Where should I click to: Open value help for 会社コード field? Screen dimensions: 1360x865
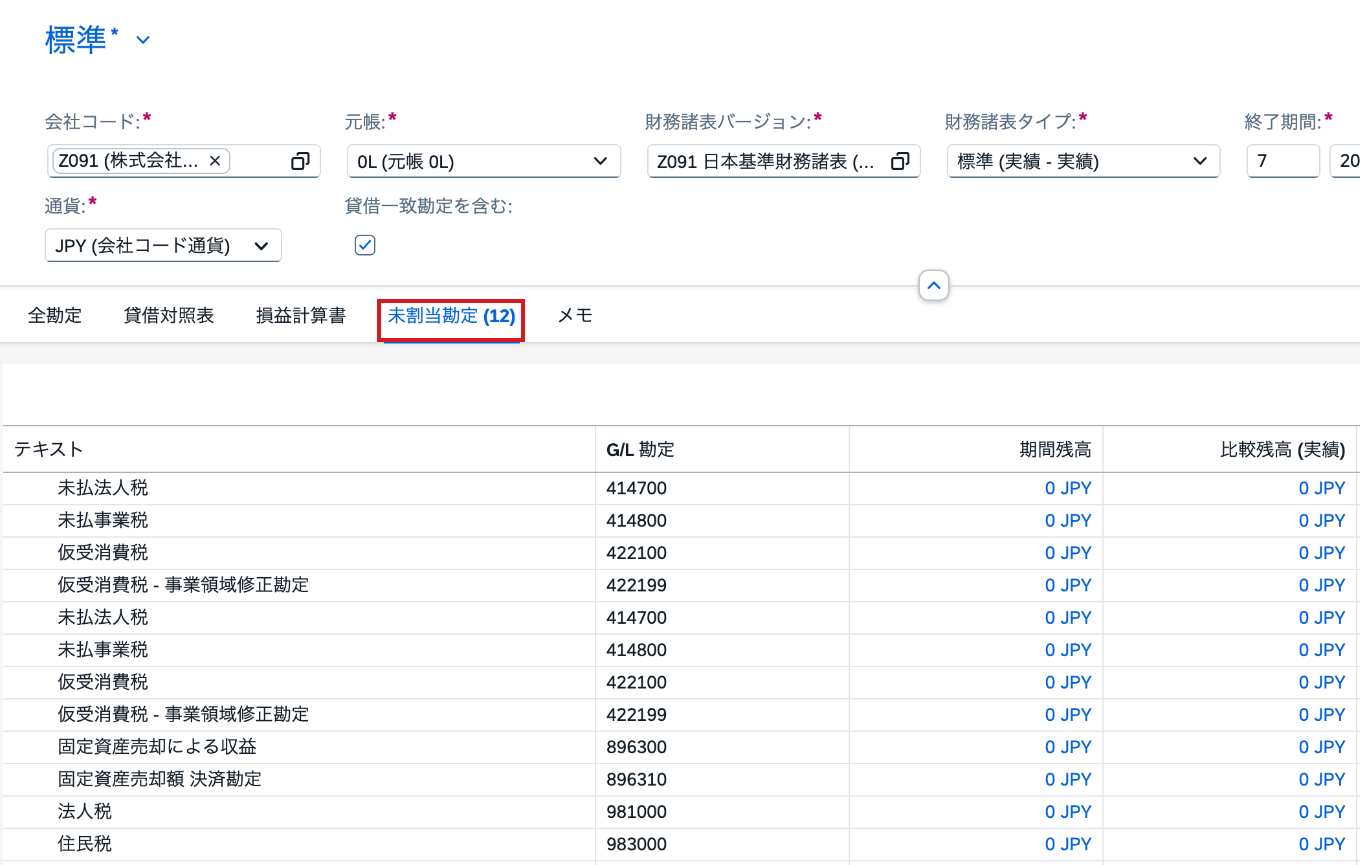300,161
